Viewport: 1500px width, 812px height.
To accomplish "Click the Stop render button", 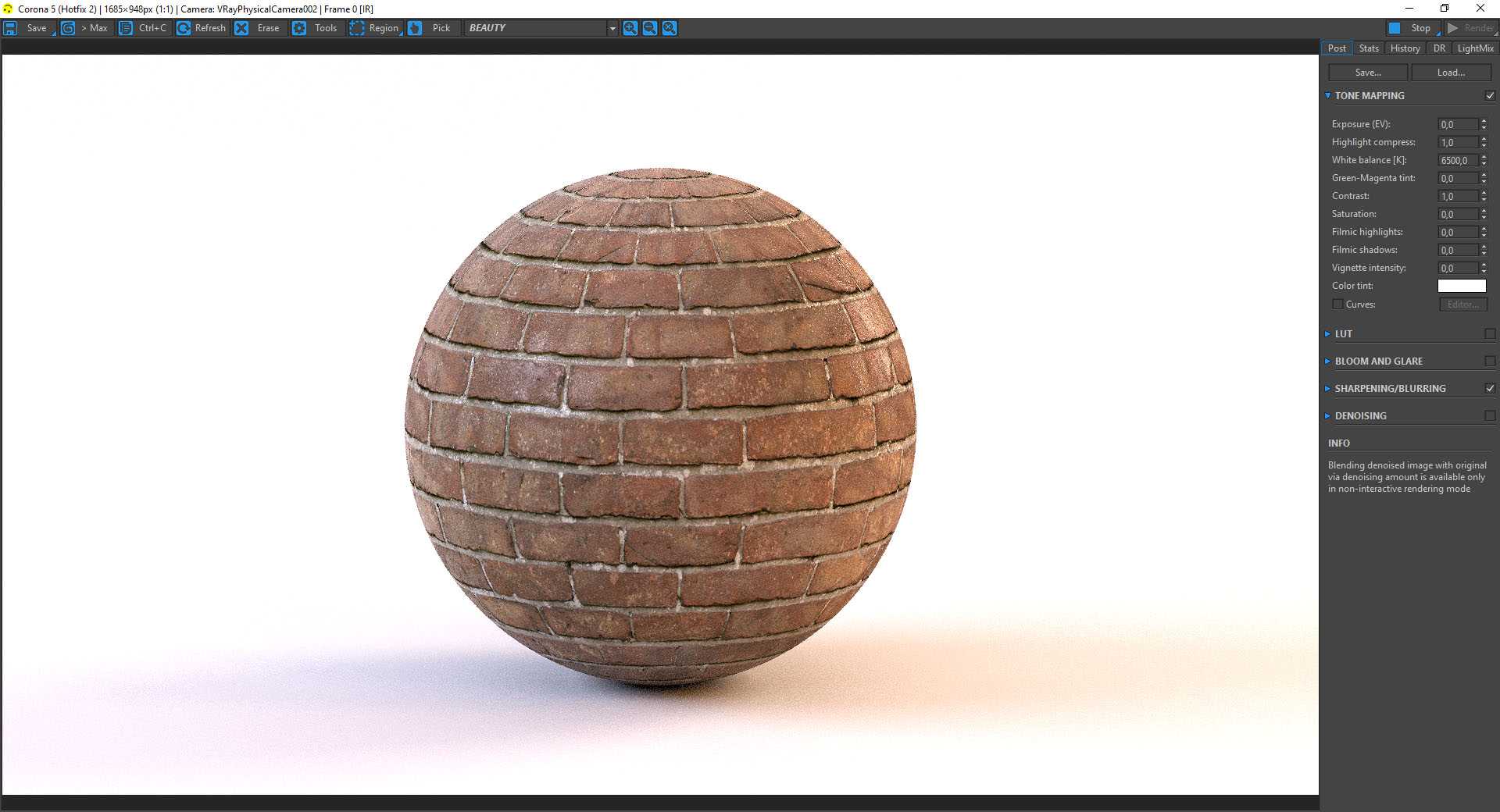I will point(1412,28).
